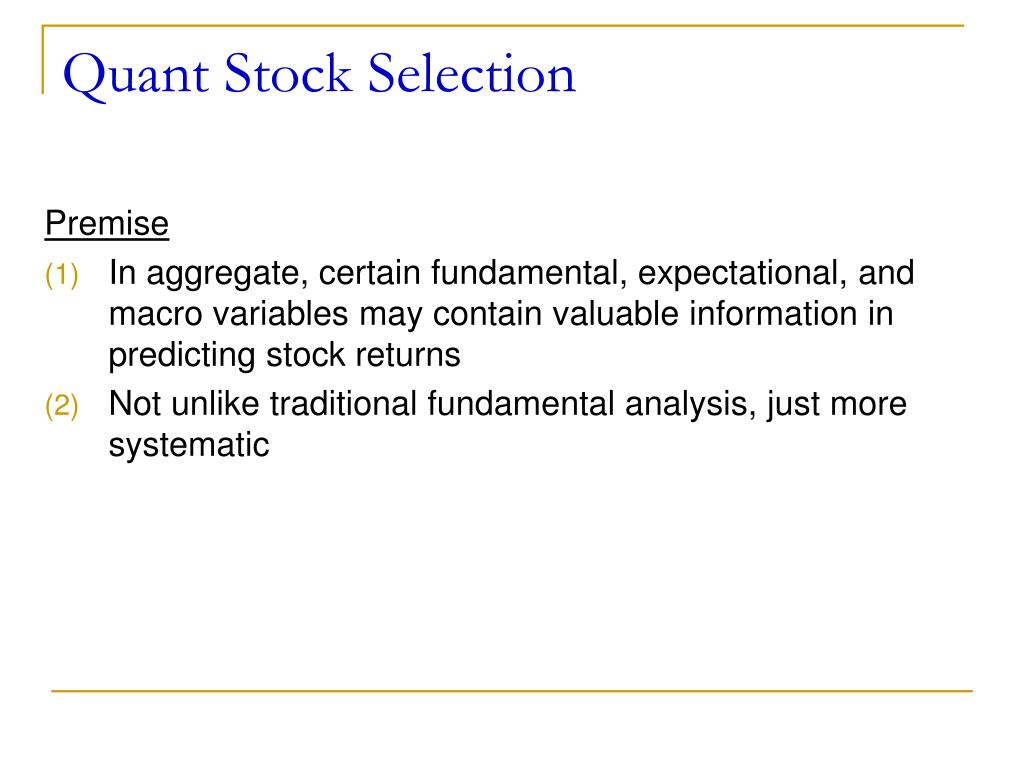The image size is (1024, 768).
Task: Click the word "Stock" in the title
Action: [288, 73]
